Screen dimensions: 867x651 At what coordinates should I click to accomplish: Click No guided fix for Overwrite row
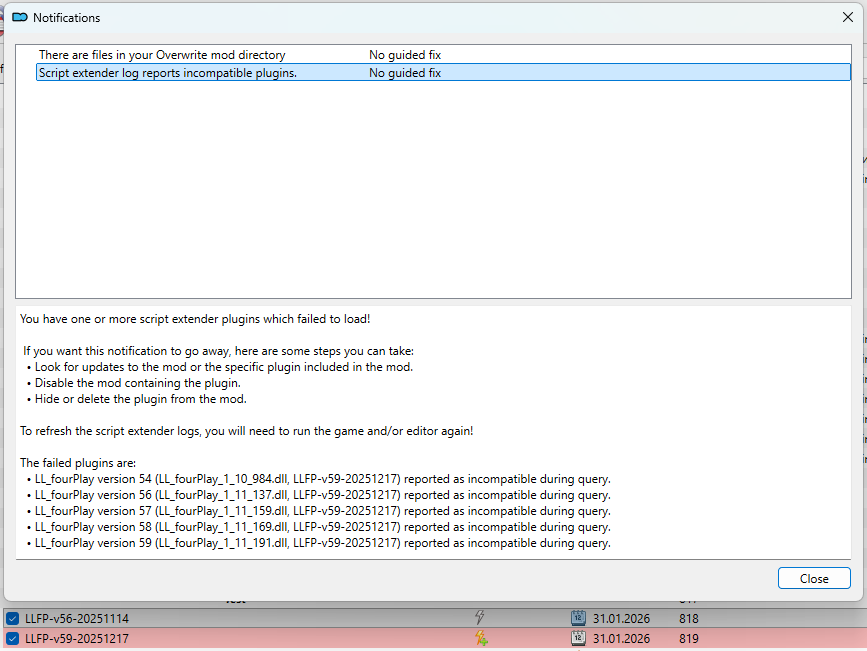point(405,55)
